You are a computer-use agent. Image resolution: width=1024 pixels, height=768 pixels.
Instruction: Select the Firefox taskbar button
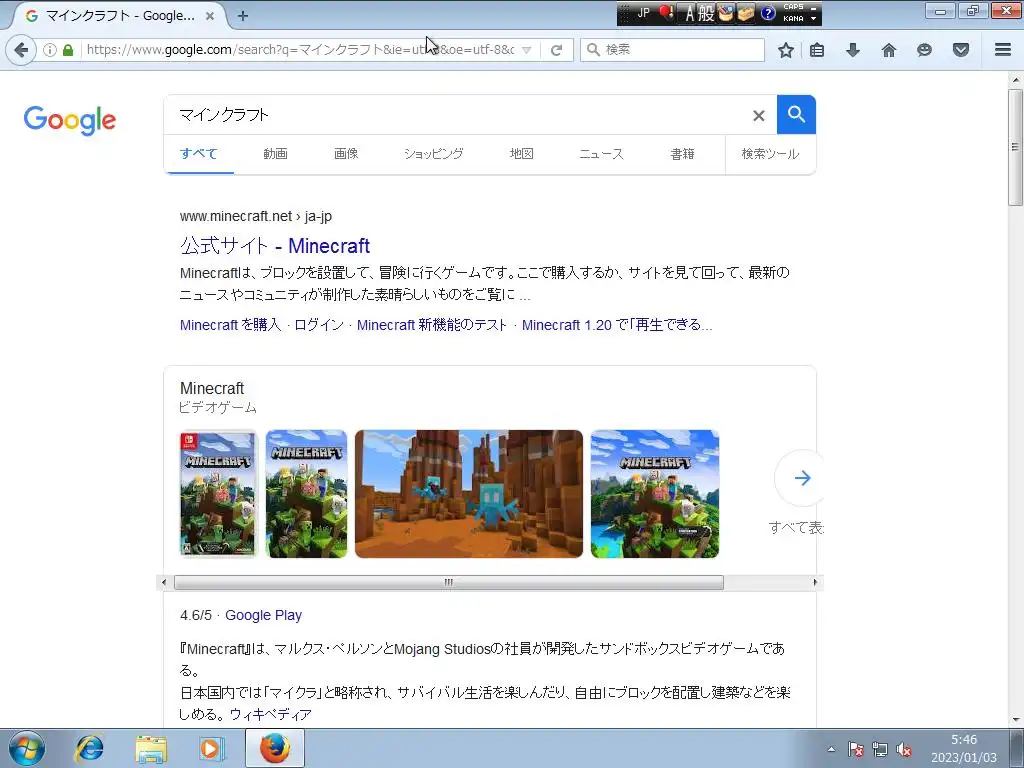[x=275, y=748]
